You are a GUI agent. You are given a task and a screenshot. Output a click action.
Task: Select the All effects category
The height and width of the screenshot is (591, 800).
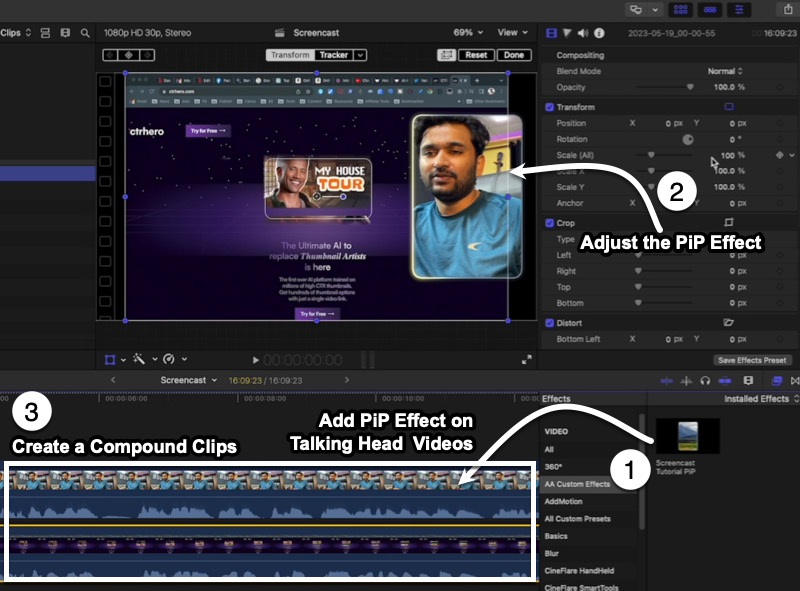point(549,449)
